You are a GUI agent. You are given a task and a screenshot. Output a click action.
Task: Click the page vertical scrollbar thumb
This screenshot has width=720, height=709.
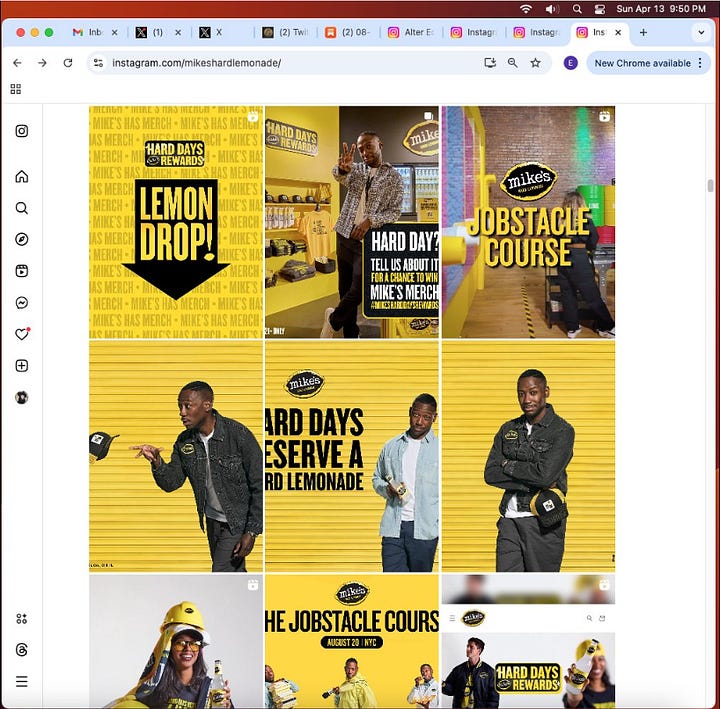[x=710, y=186]
